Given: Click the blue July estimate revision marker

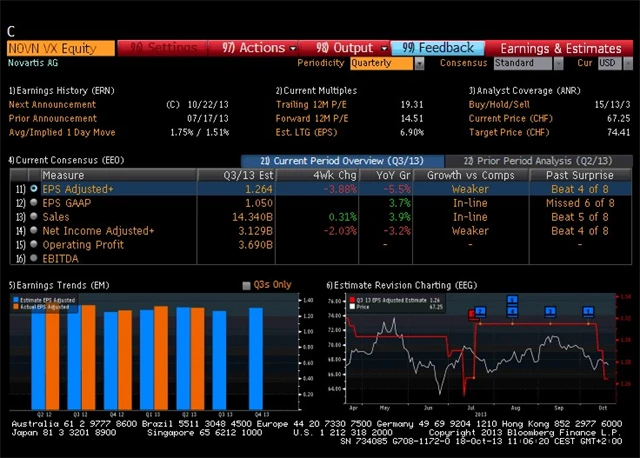Looking at the screenshot, I should click(x=480, y=312).
